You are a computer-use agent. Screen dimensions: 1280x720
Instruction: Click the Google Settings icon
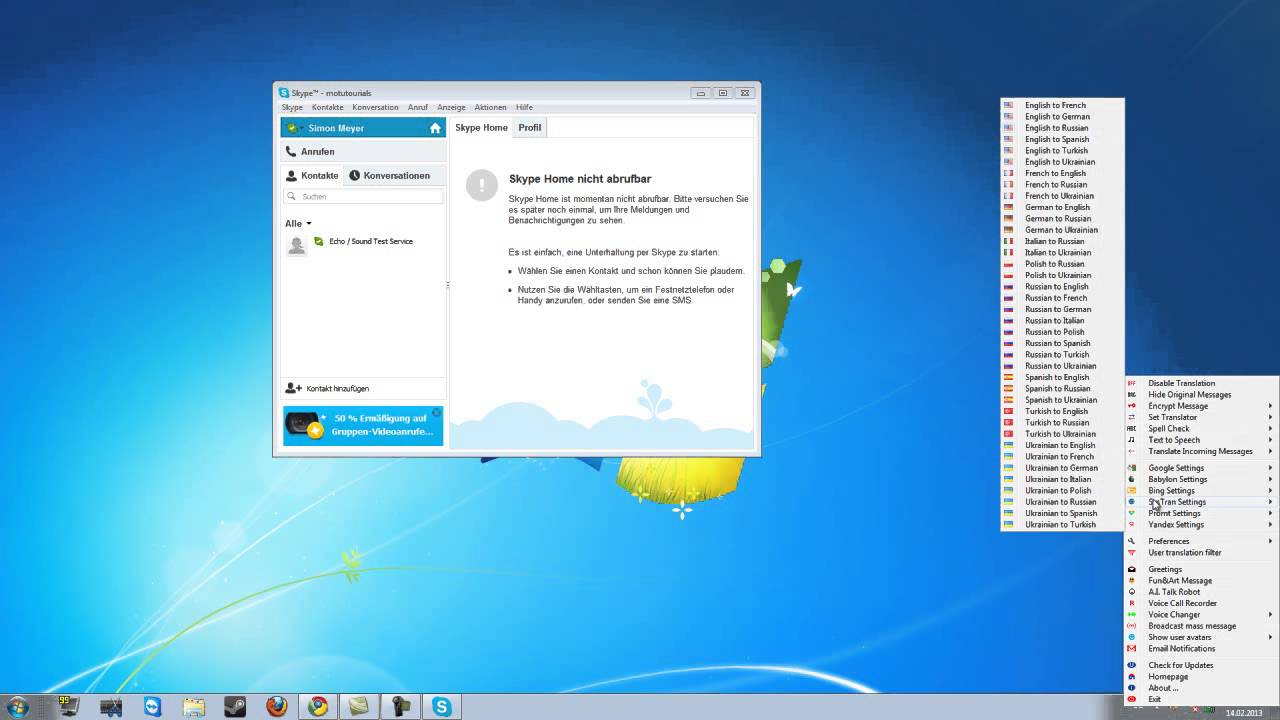click(x=1132, y=468)
